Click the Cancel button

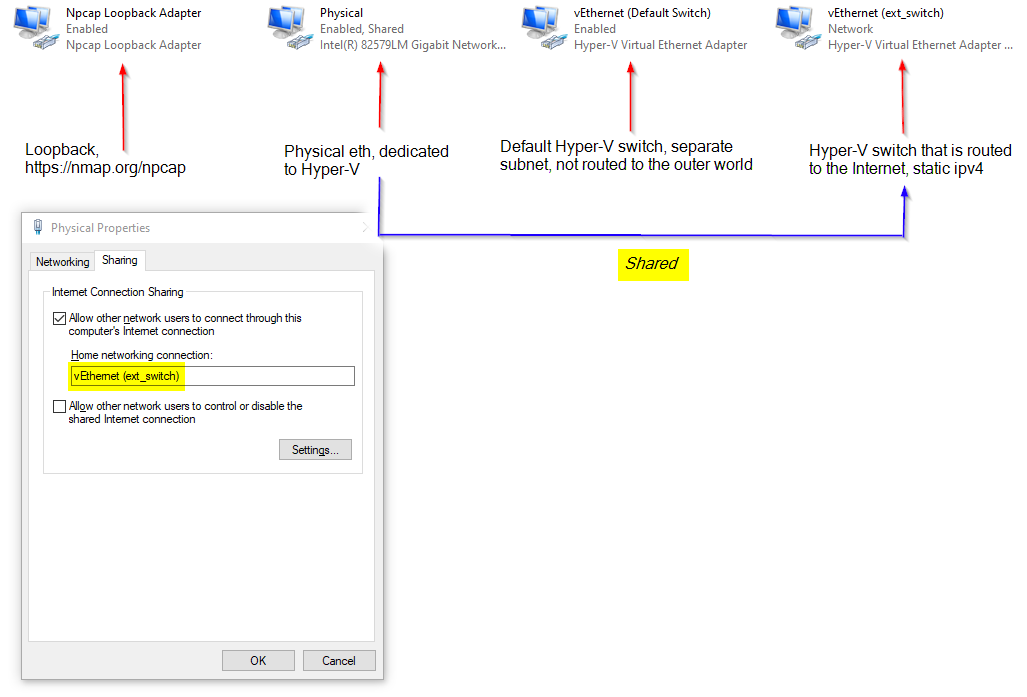pyautogui.click(x=340, y=660)
